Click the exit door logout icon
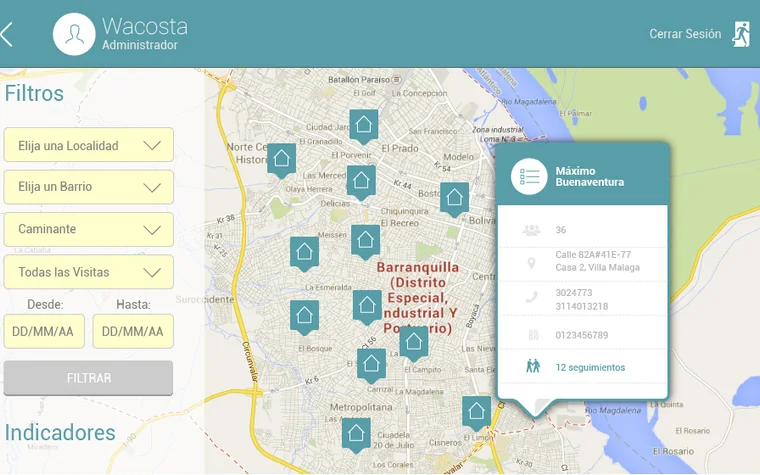 (741, 34)
